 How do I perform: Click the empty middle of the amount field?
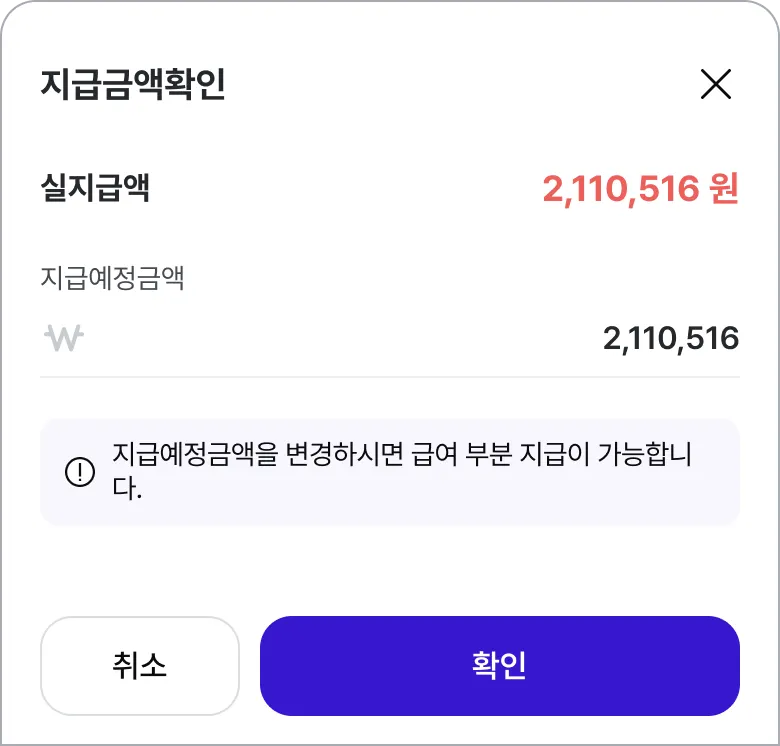tap(340, 339)
